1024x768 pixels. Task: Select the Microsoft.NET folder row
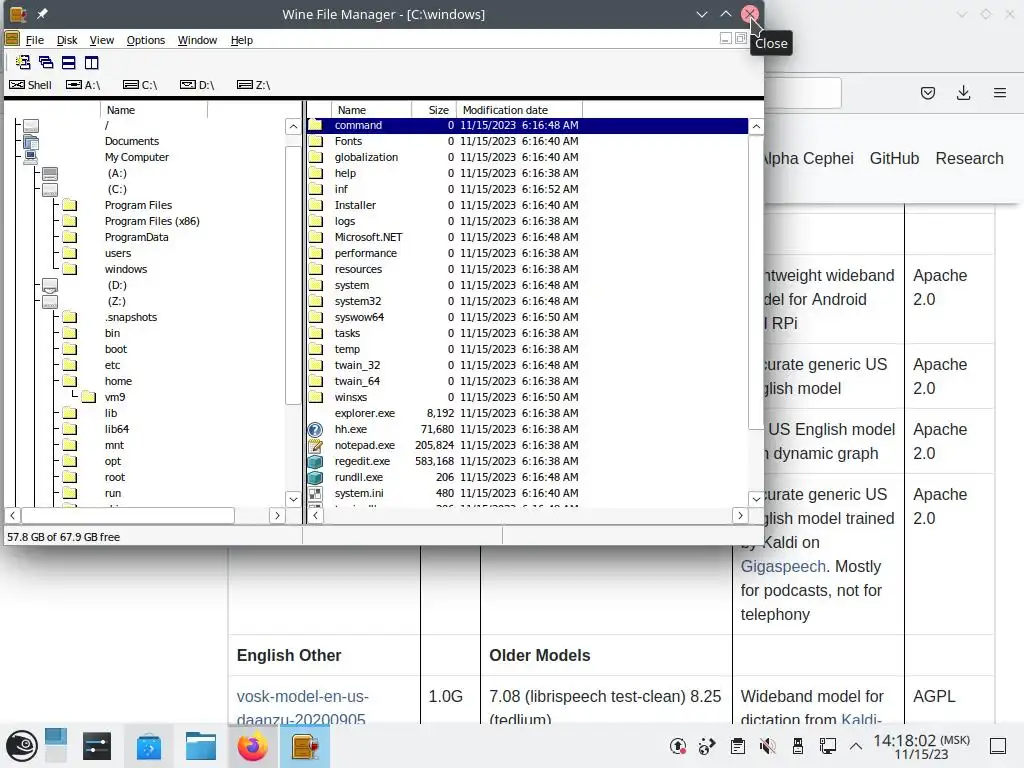(527, 237)
